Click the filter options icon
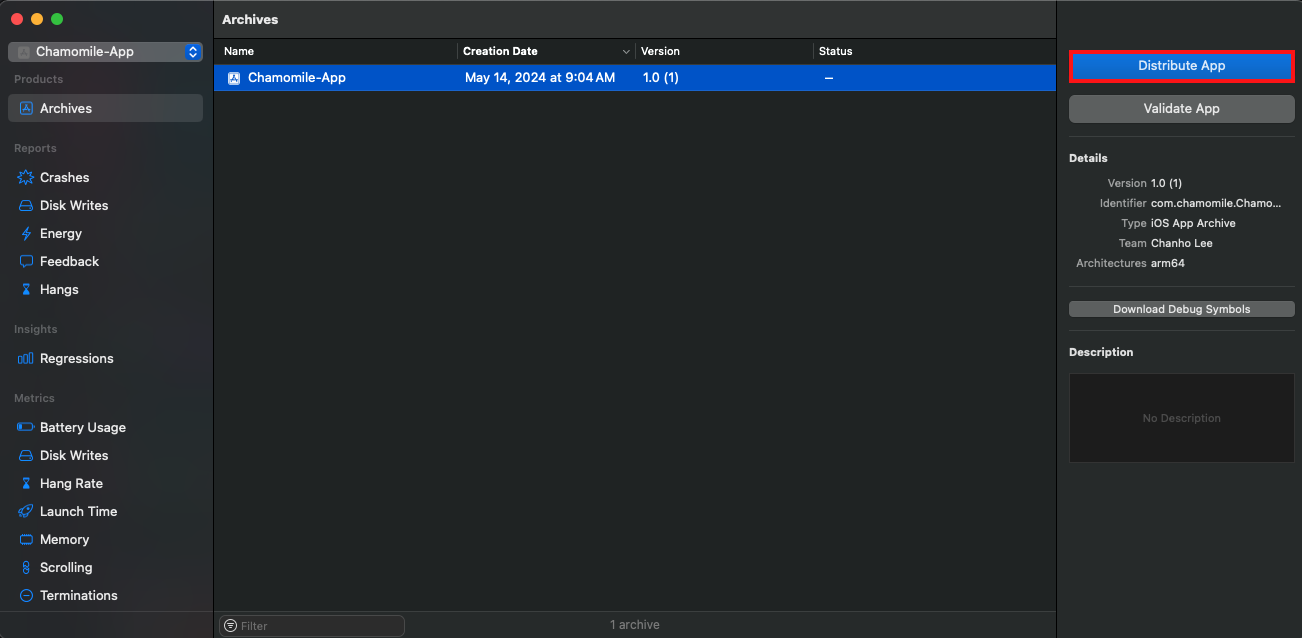 231,626
